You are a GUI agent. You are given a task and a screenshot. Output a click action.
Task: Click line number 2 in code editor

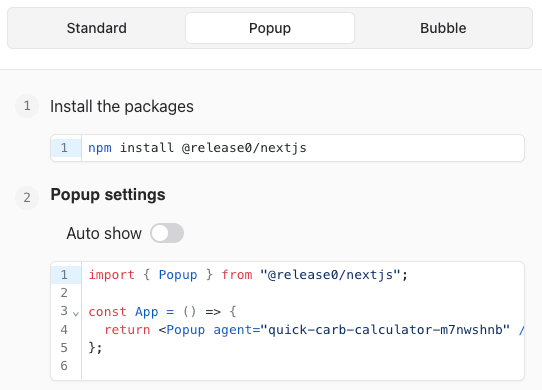[64, 293]
